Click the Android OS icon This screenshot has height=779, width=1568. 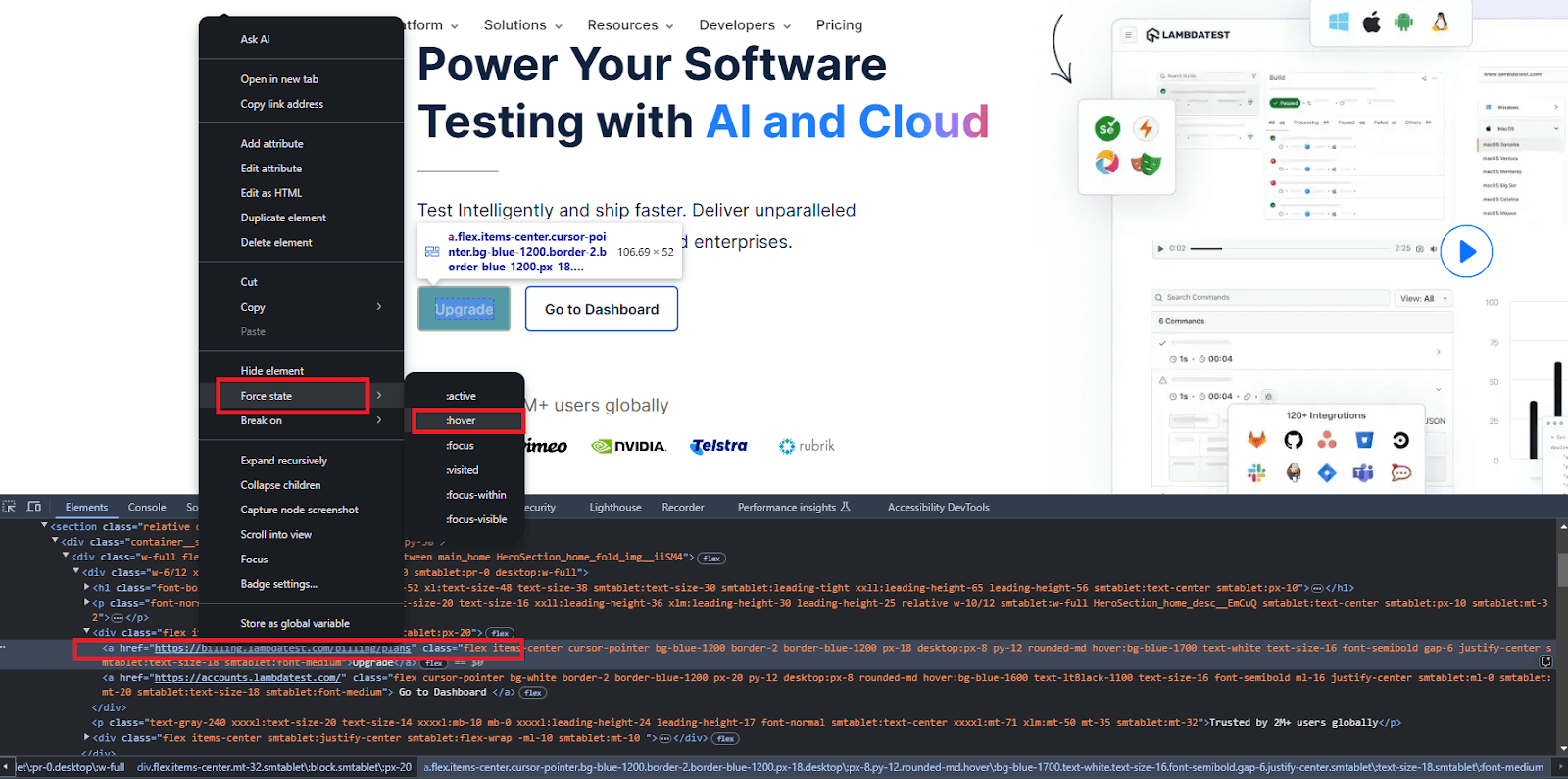(x=1404, y=23)
